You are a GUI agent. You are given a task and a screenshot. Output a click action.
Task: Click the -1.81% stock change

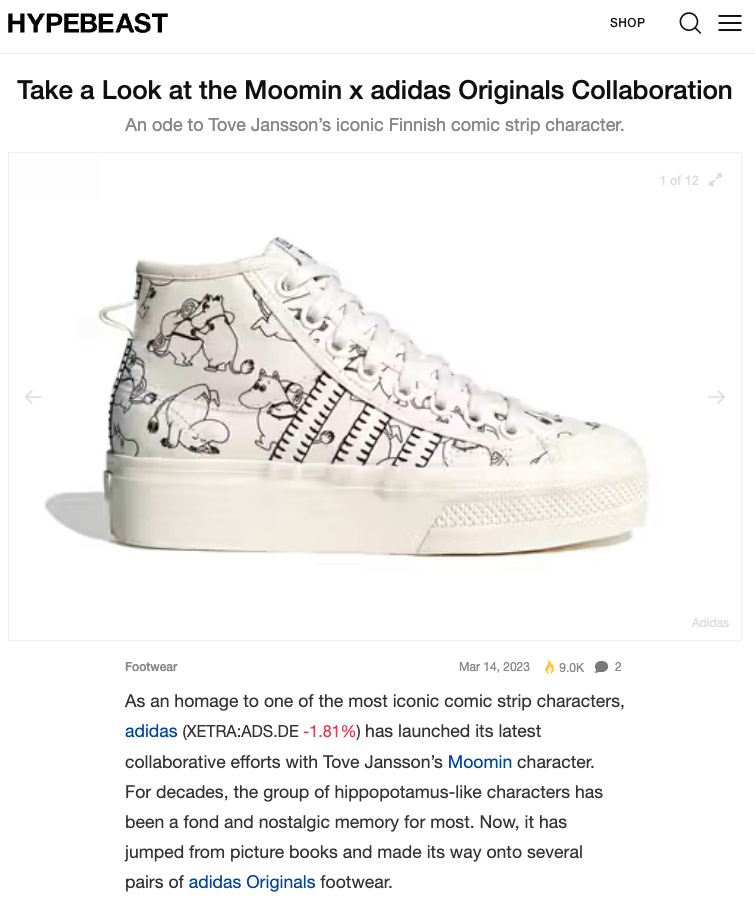point(329,731)
